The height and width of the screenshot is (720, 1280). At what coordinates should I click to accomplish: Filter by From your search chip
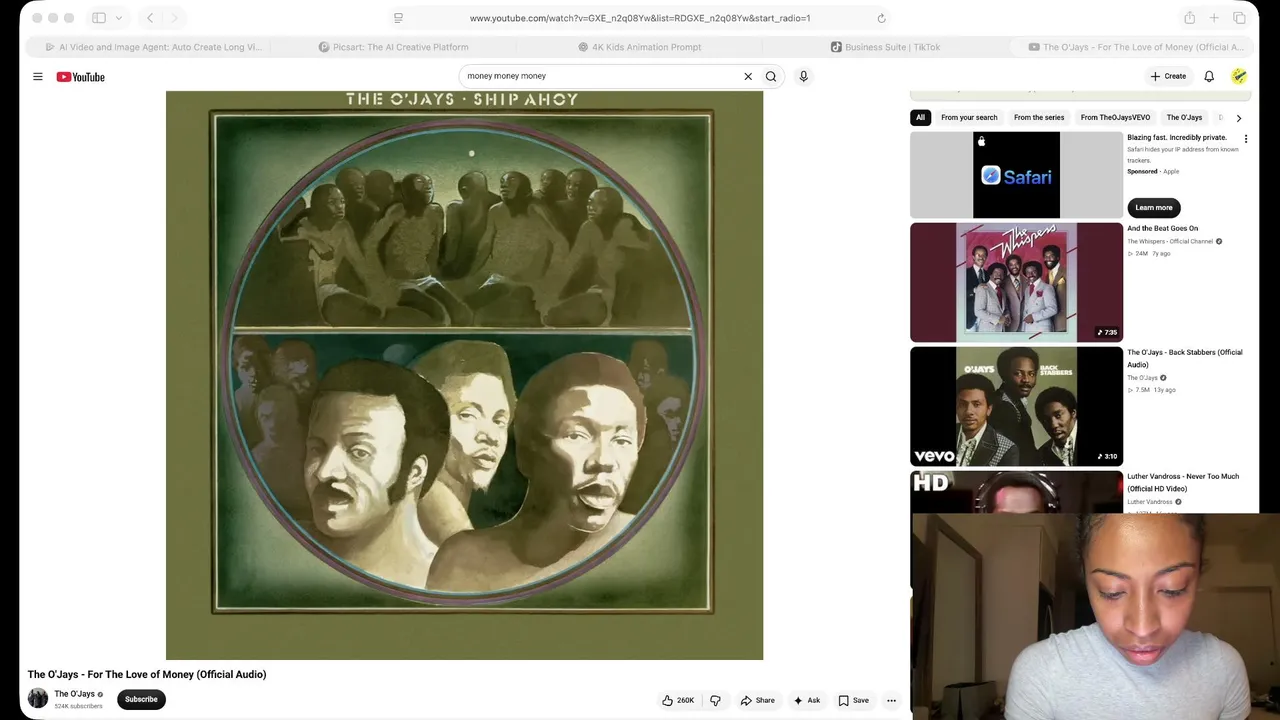969,118
